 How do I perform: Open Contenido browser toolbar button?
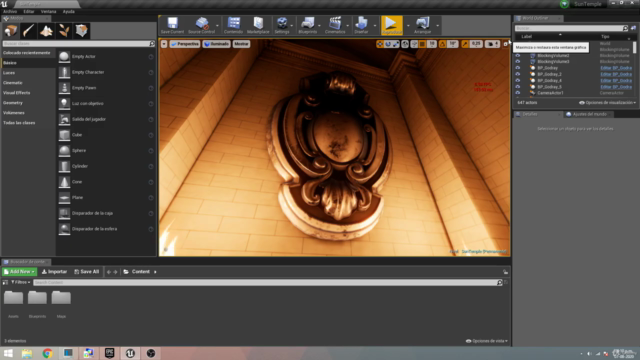pyautogui.click(x=233, y=25)
